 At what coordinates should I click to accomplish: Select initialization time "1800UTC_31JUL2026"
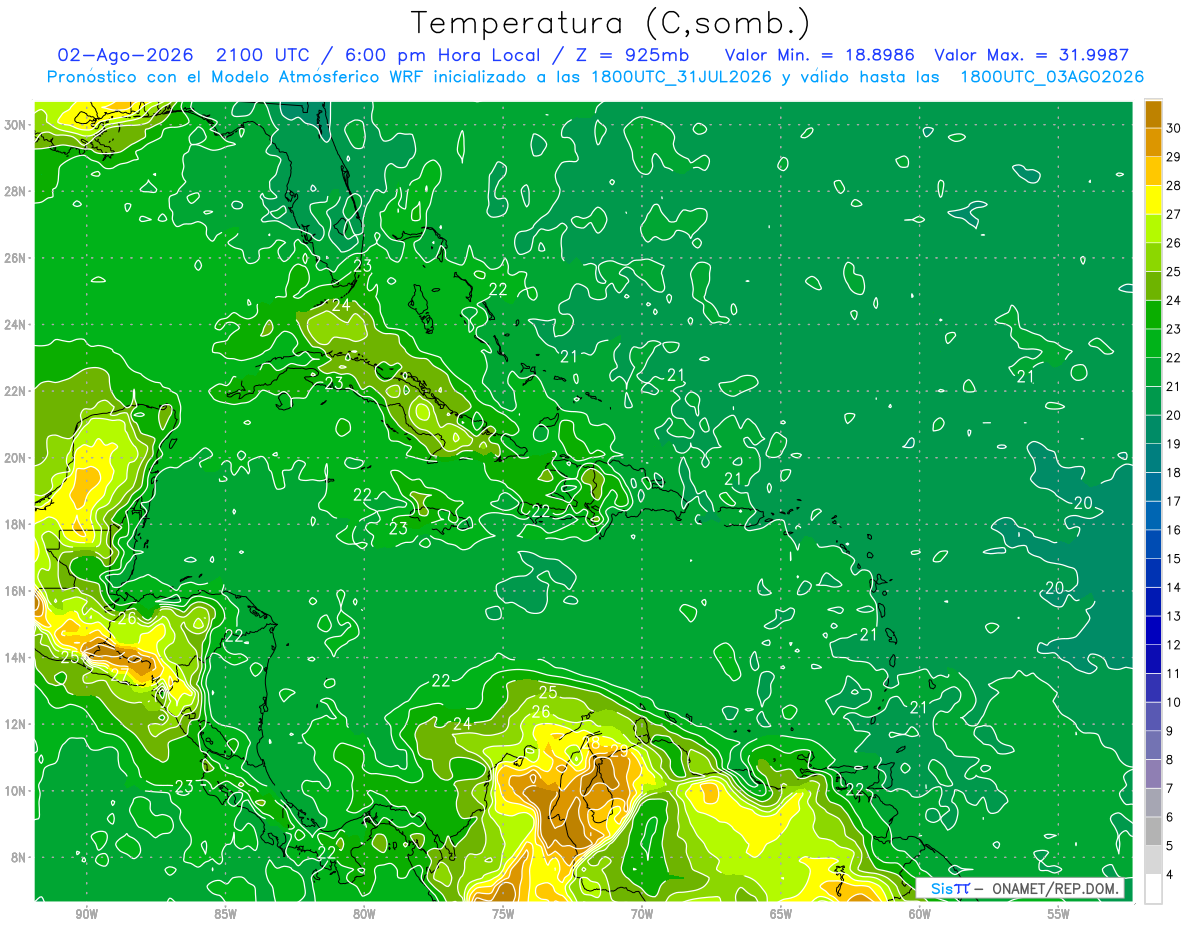click(x=681, y=77)
